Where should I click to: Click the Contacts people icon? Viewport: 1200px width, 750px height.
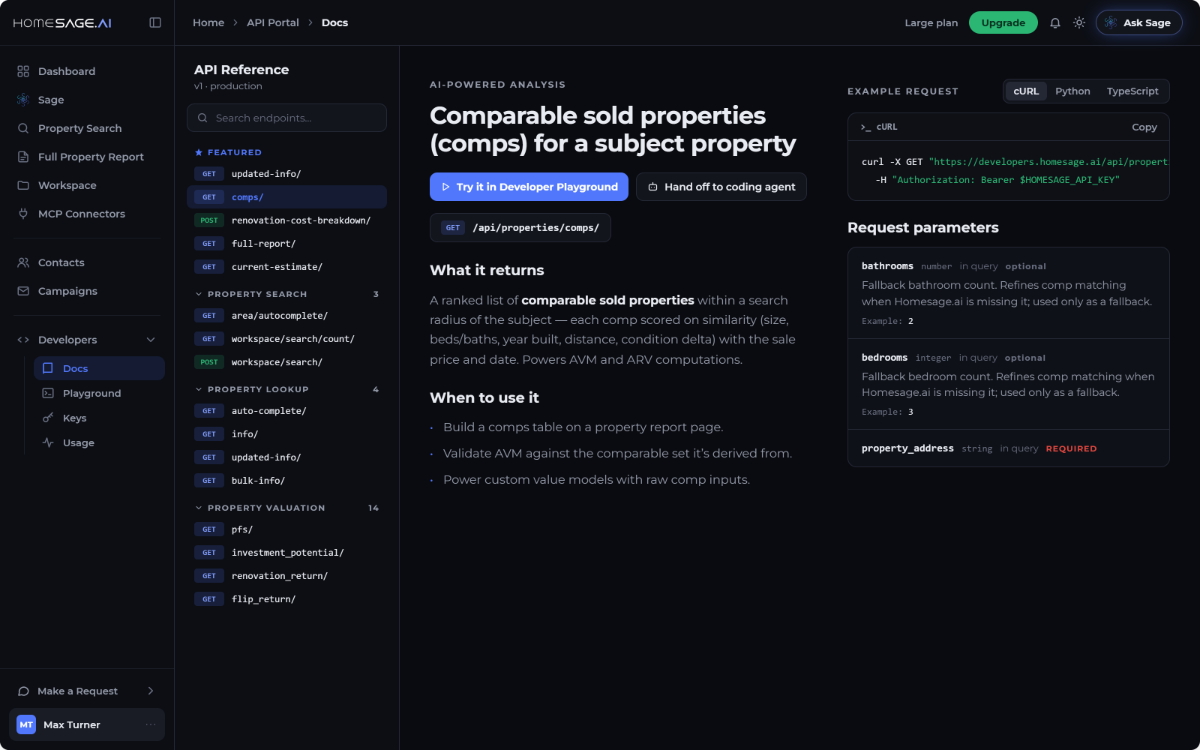(23, 262)
